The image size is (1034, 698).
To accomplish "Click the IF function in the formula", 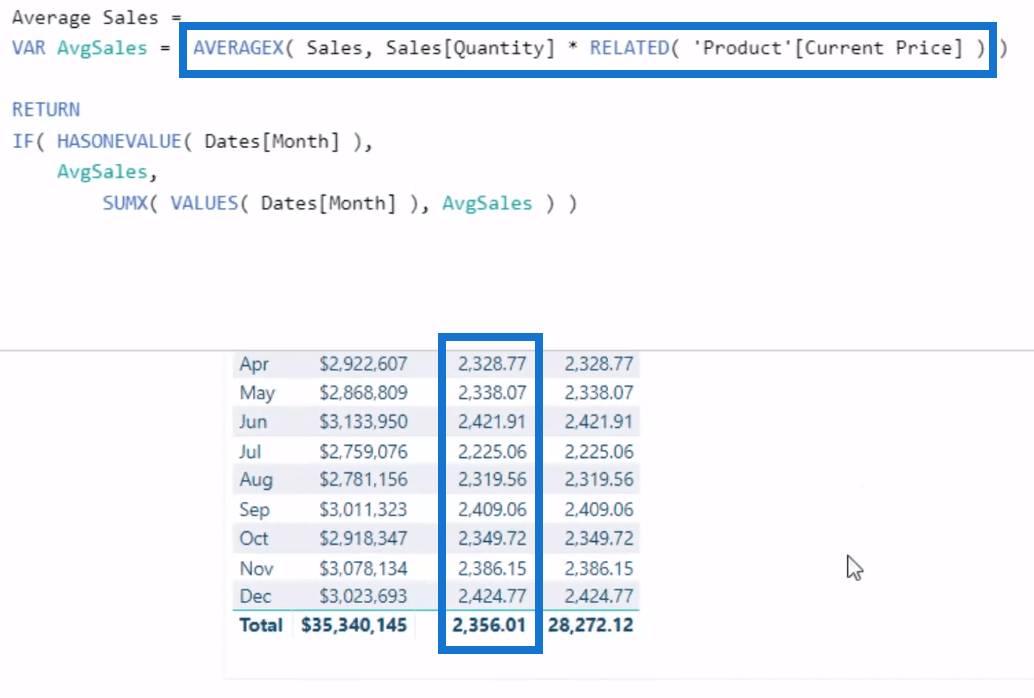I will pos(23,141).
